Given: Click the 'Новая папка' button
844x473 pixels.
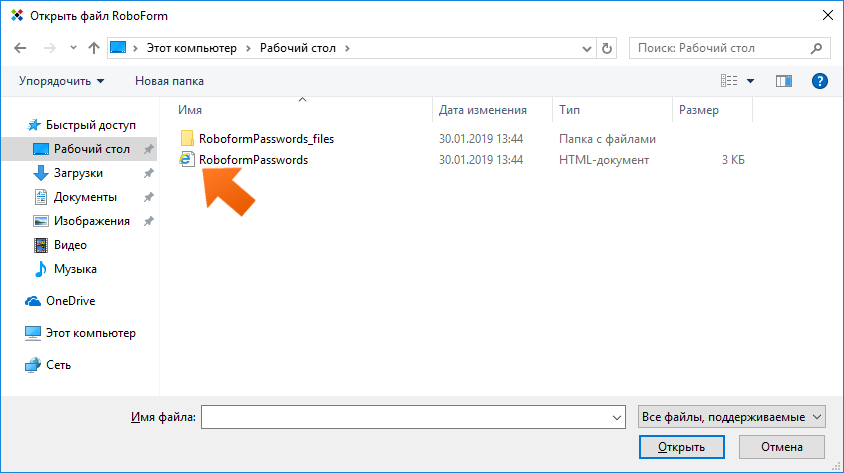Looking at the screenshot, I should pyautogui.click(x=169, y=81).
